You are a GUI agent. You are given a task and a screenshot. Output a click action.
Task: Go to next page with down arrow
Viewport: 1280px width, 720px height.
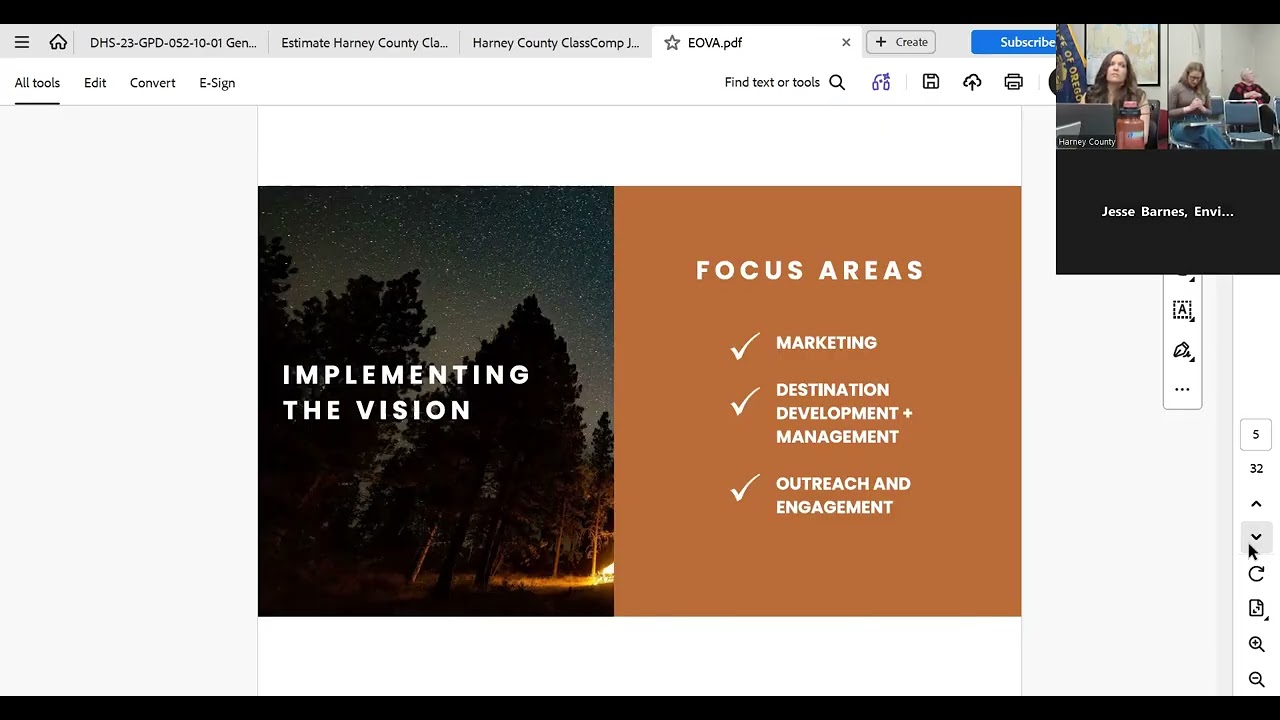coord(1256,537)
